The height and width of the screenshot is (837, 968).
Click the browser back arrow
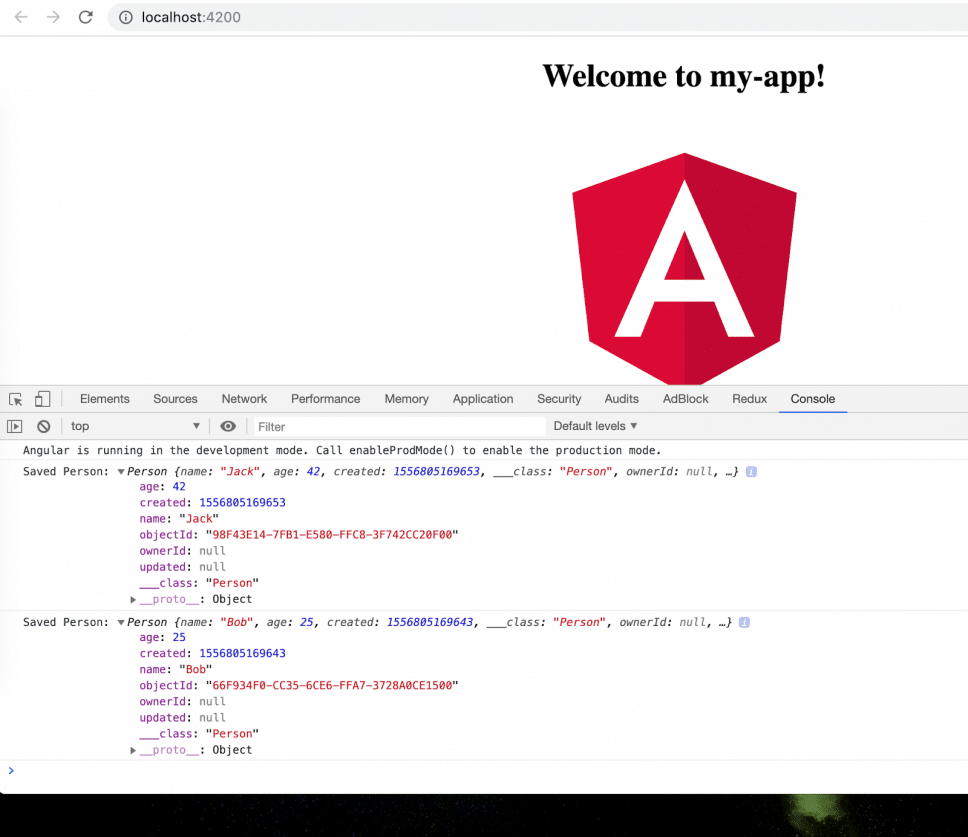(x=21, y=17)
